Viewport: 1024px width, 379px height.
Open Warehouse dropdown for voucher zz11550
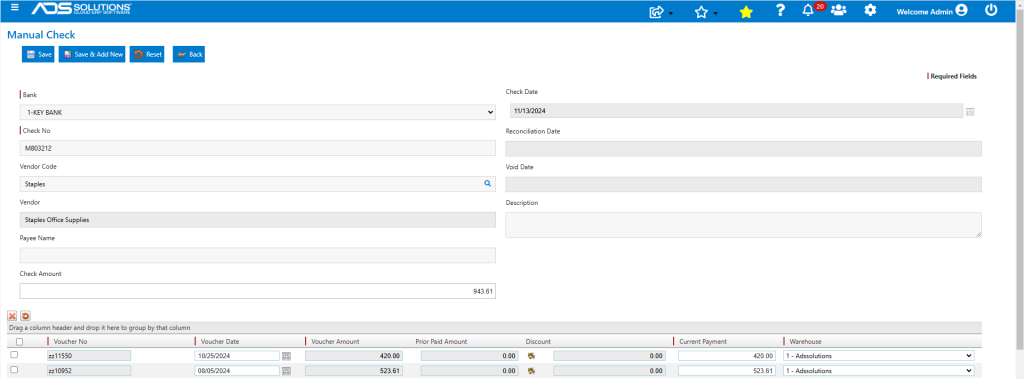click(878, 356)
